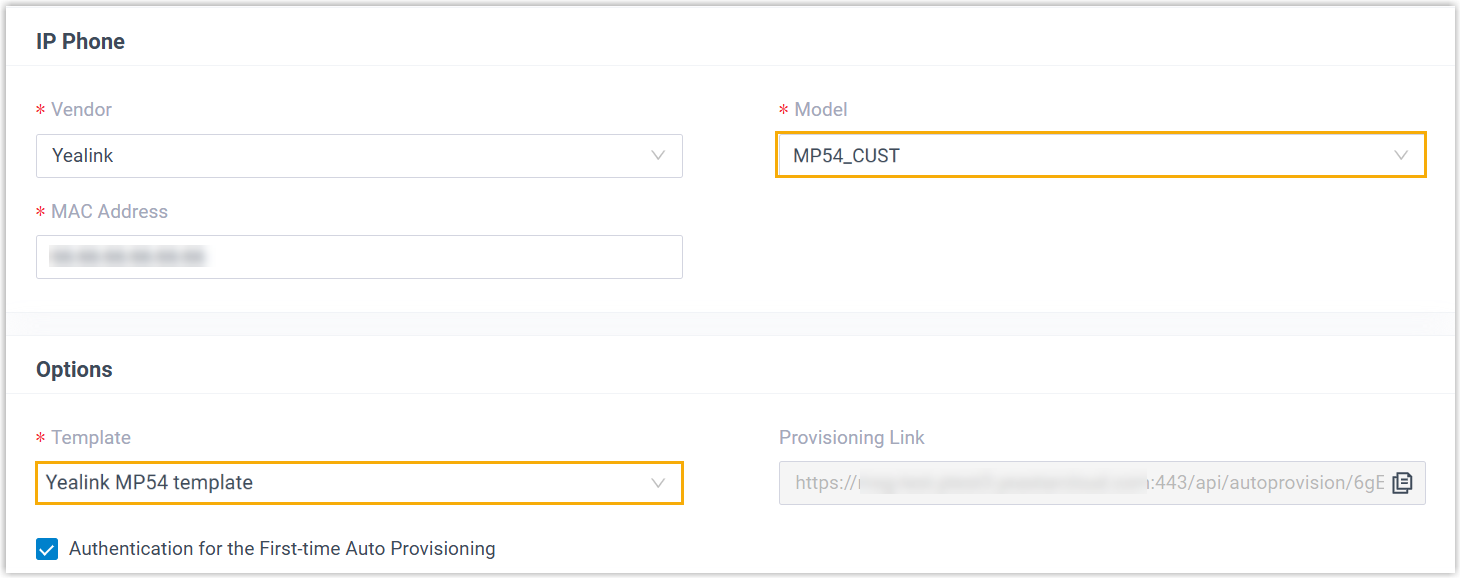Expand the 'Yealink MP54 template' dropdown
This screenshot has height=579, width=1461.
[340, 483]
